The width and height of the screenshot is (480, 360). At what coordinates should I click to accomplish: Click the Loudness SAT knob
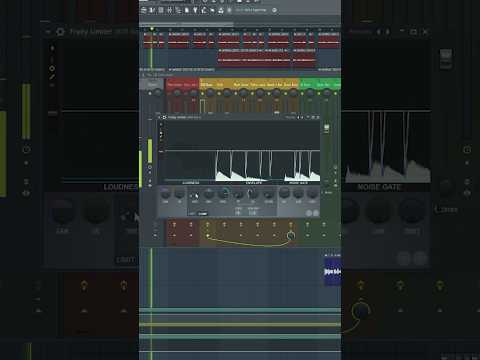click(x=180, y=194)
